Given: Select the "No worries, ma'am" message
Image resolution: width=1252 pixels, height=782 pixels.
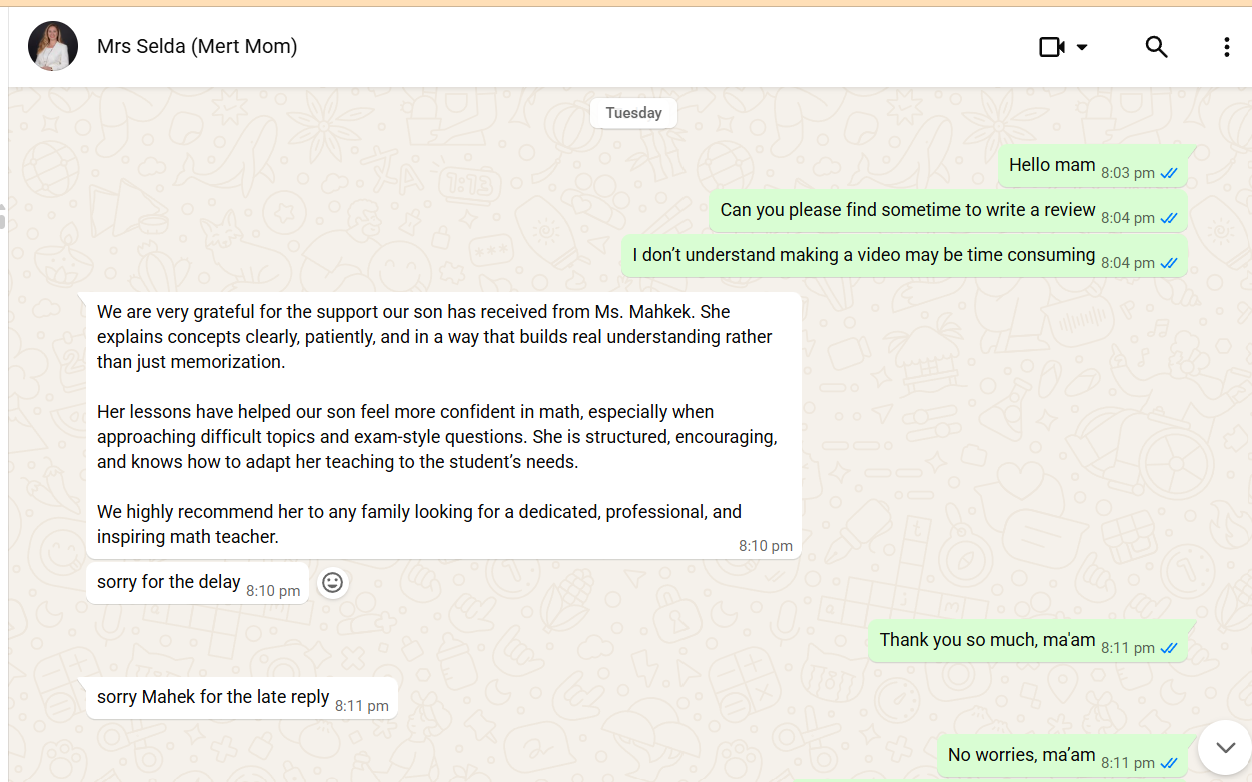Looking at the screenshot, I should pyautogui.click(x=1062, y=756).
